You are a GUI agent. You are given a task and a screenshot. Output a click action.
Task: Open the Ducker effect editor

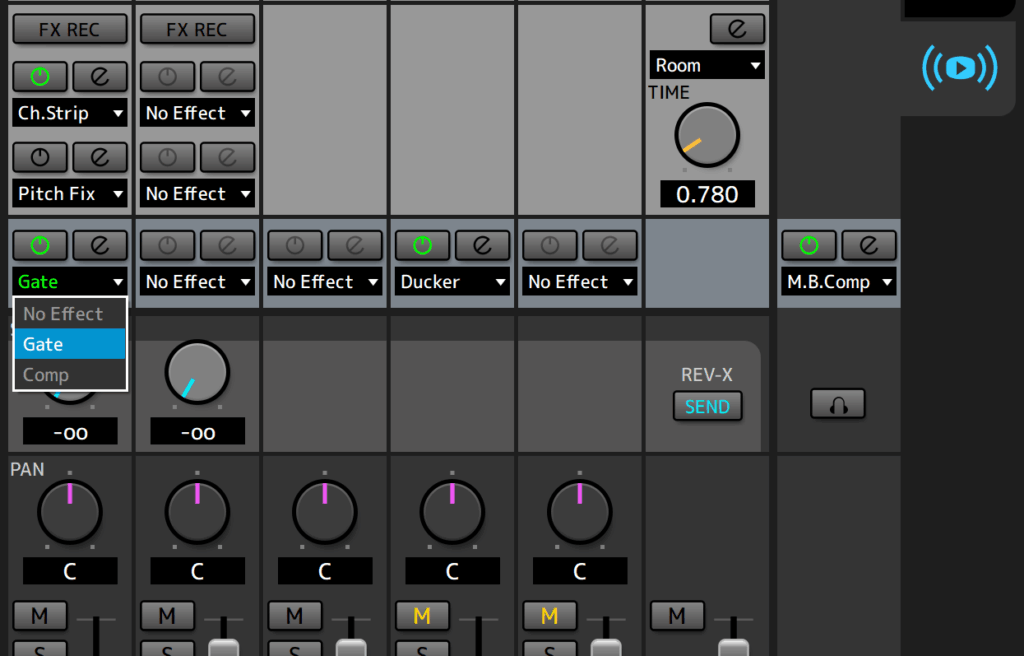click(482, 245)
